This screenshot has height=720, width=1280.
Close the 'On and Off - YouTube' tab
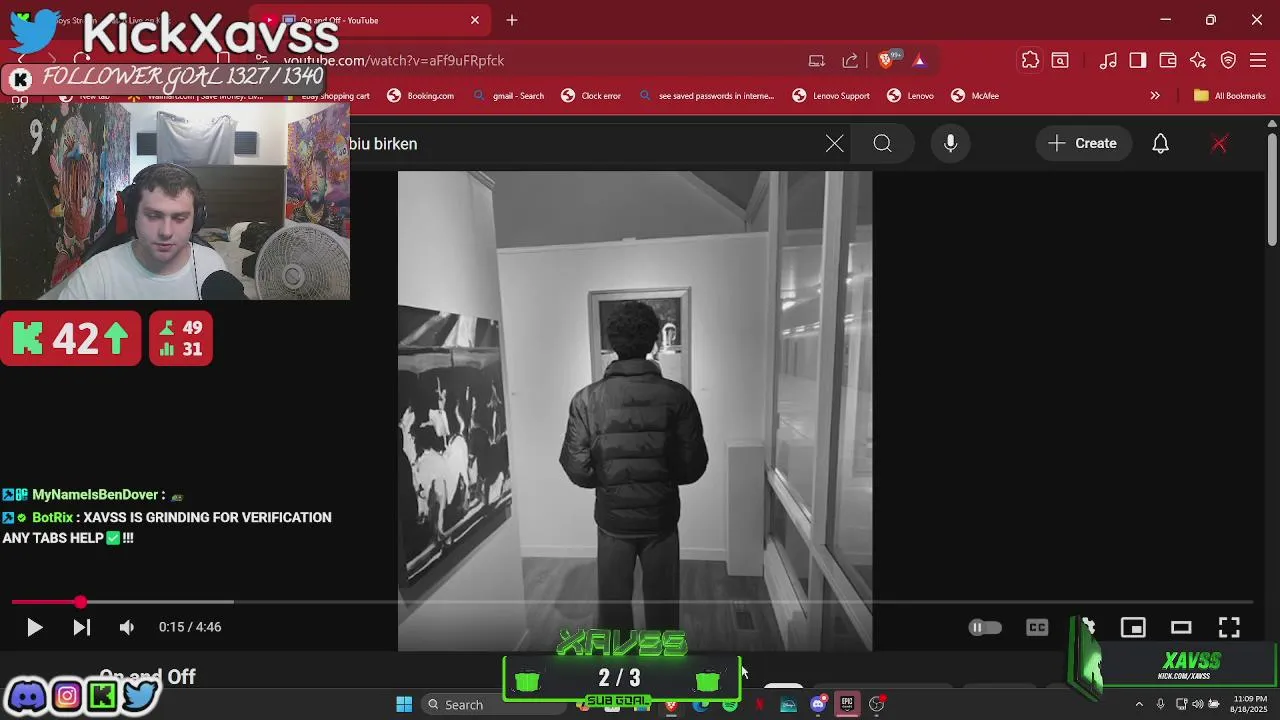tap(475, 20)
